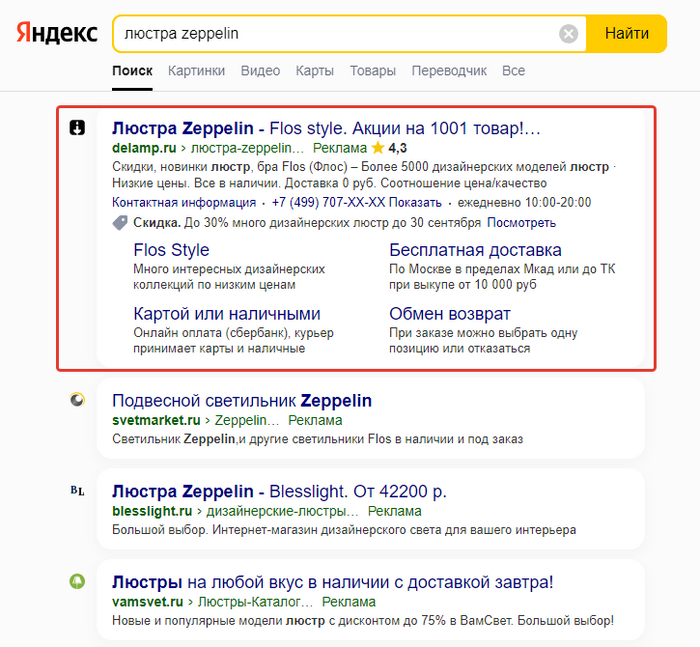Open the Видео tab
This screenshot has height=647, width=700.
[260, 71]
